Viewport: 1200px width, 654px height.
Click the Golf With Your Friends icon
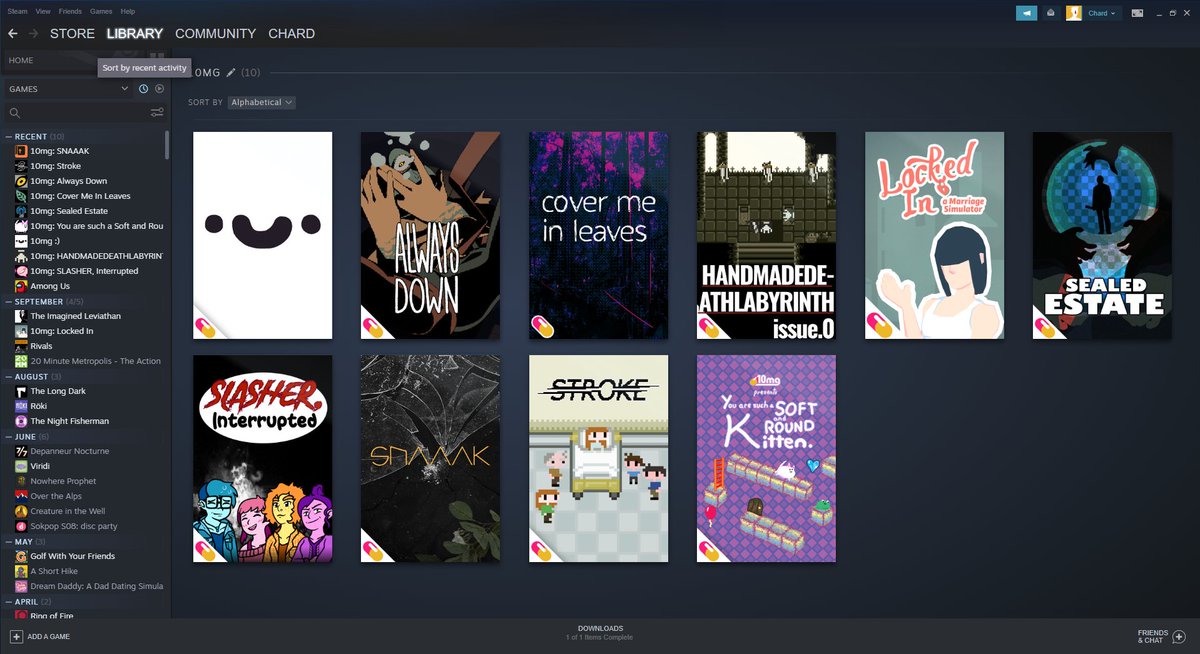coord(21,556)
